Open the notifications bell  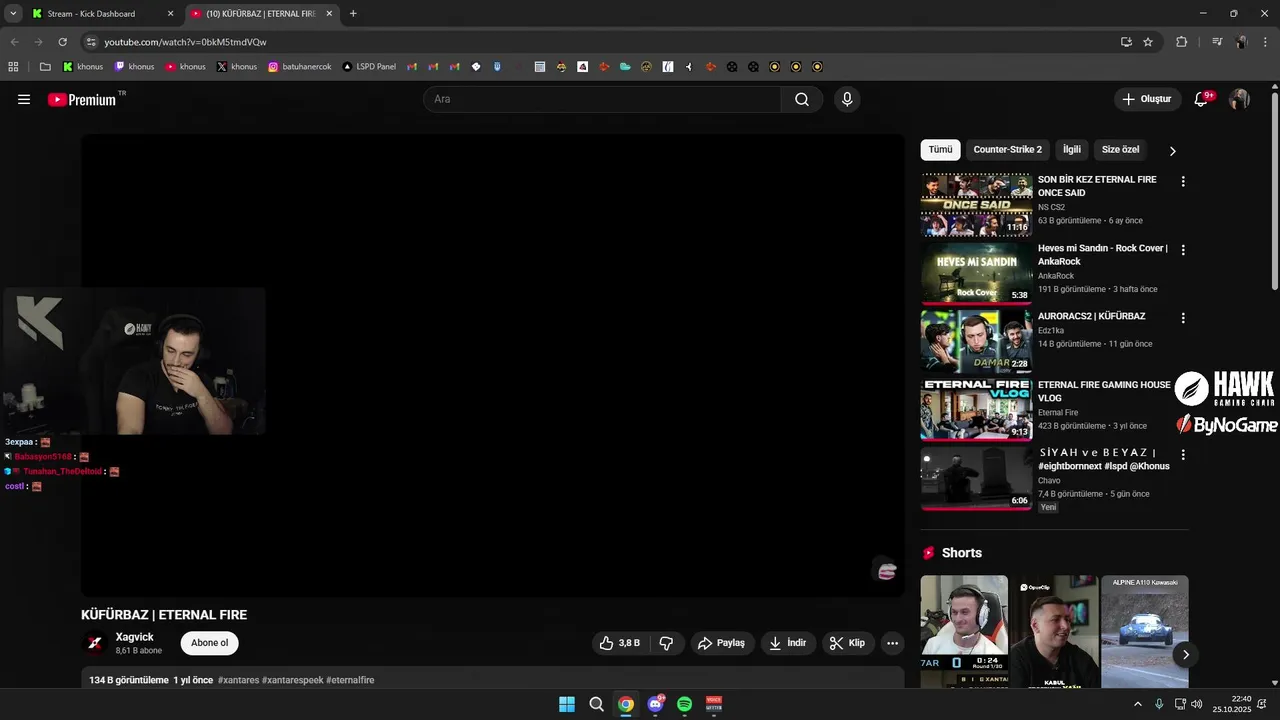coord(1202,99)
